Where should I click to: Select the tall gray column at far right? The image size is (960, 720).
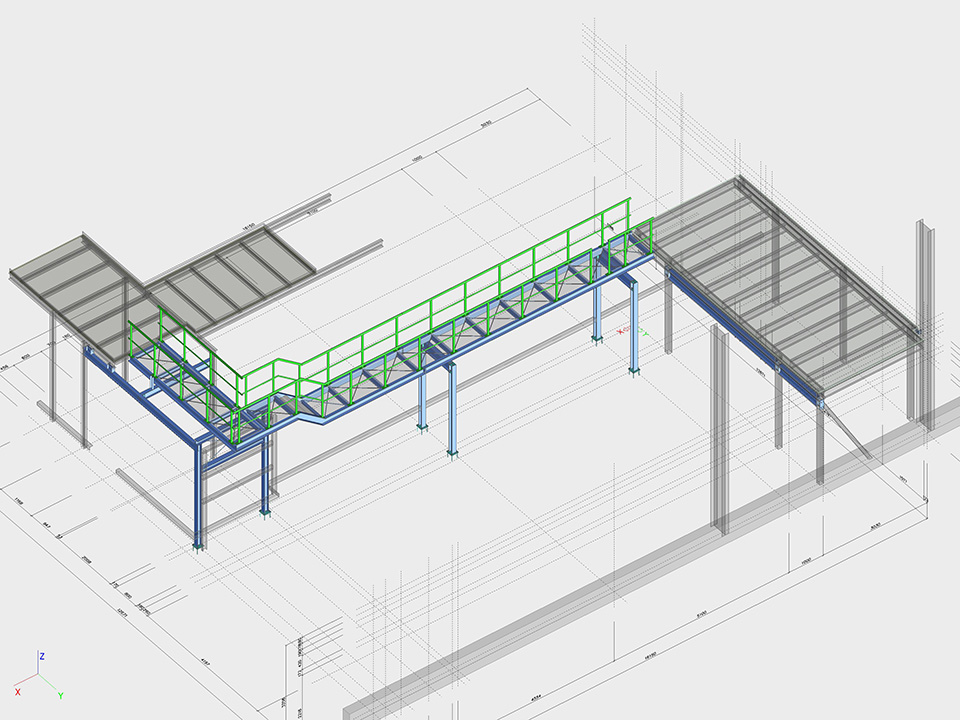click(923, 320)
